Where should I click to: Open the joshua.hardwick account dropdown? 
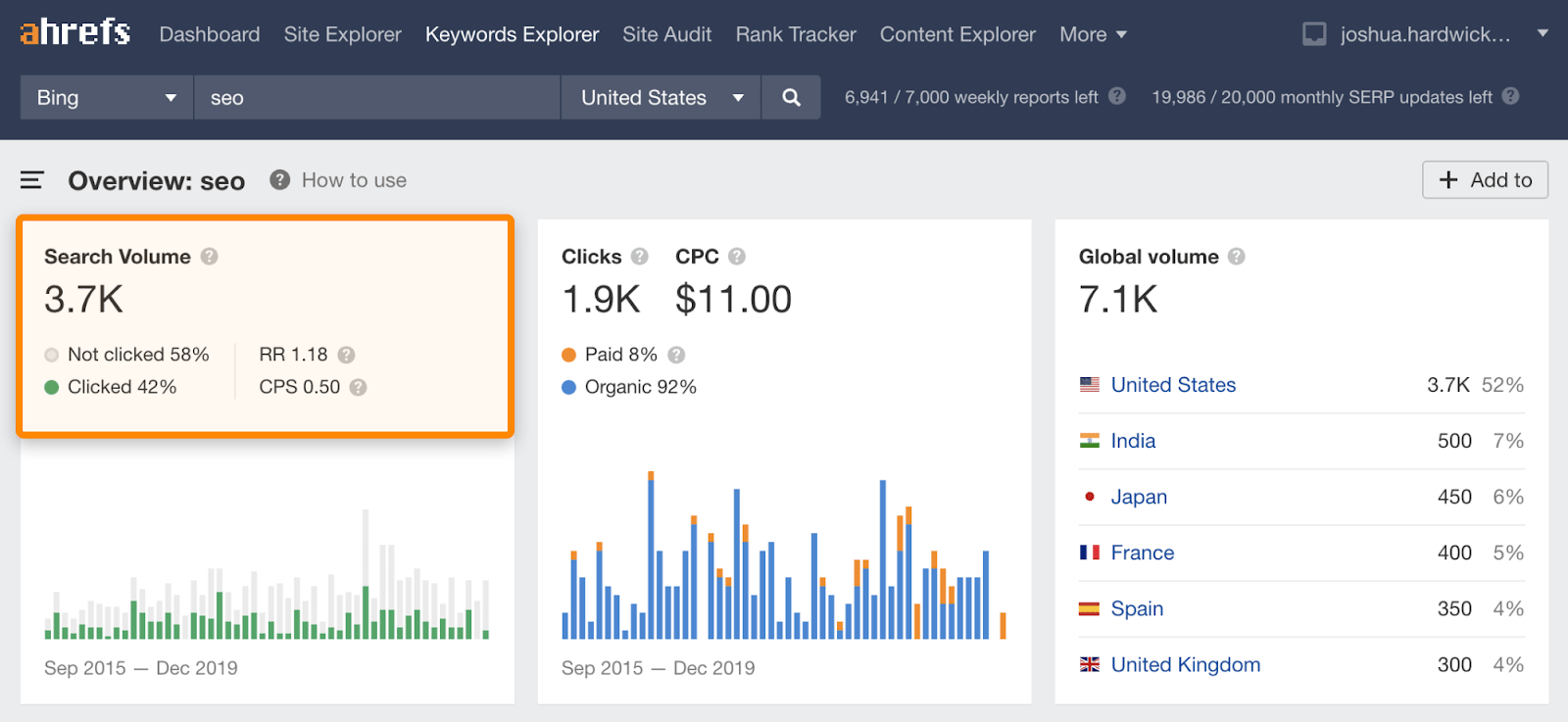click(1425, 34)
